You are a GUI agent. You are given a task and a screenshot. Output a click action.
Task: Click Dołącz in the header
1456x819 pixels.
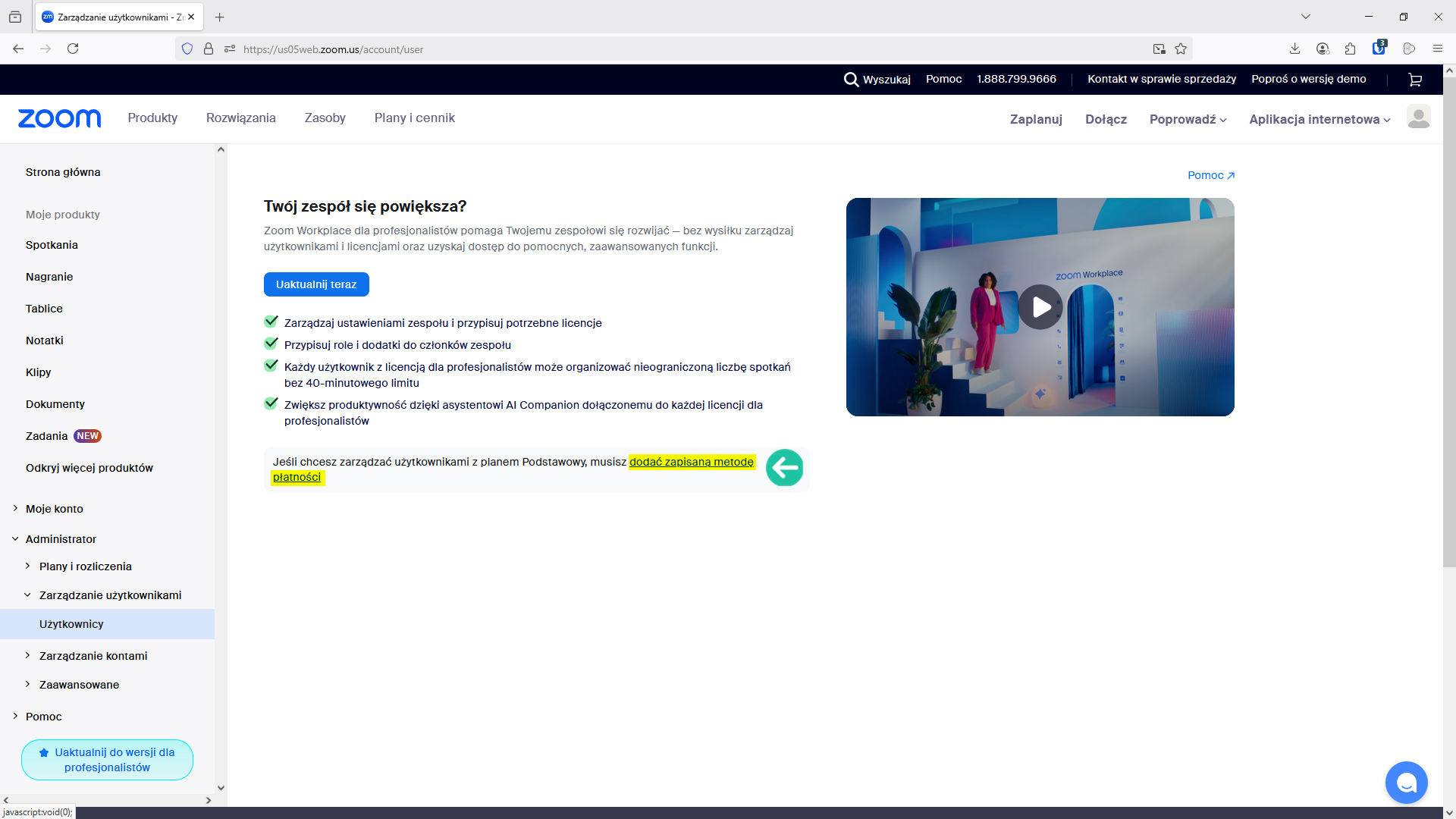1106,119
